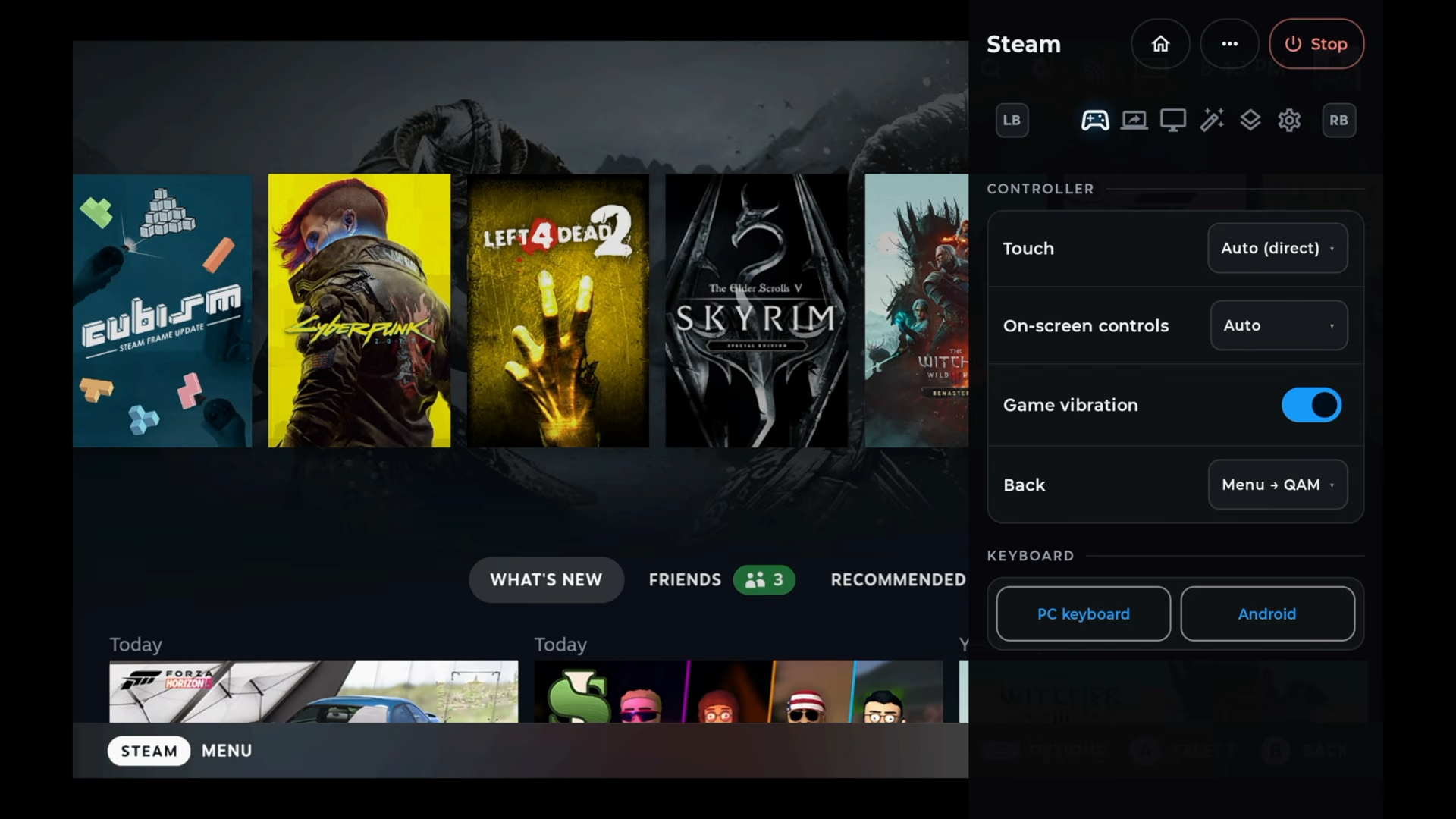Switch to the WHAT'S NEW tab
The height and width of the screenshot is (819, 1456).
click(546, 580)
